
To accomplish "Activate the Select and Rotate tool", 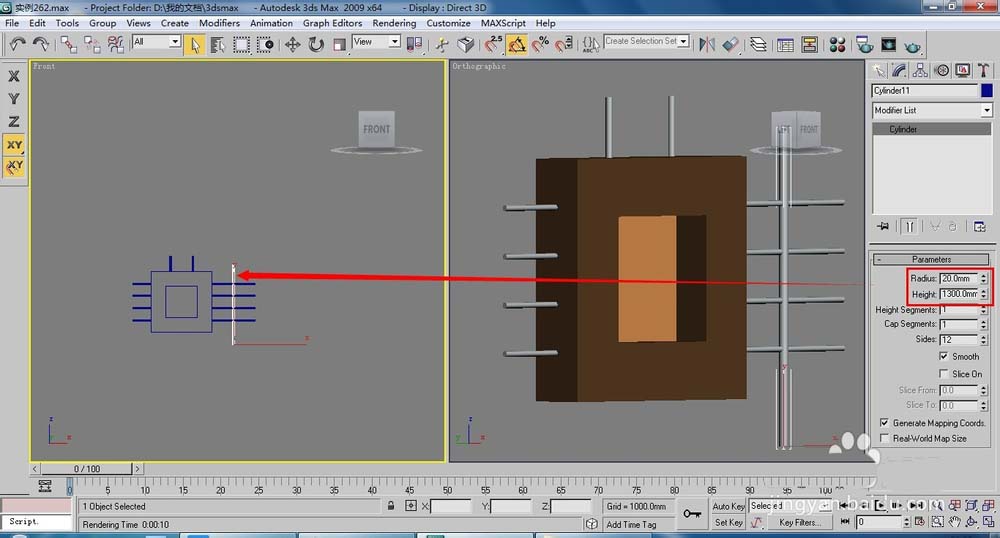I will 316,45.
